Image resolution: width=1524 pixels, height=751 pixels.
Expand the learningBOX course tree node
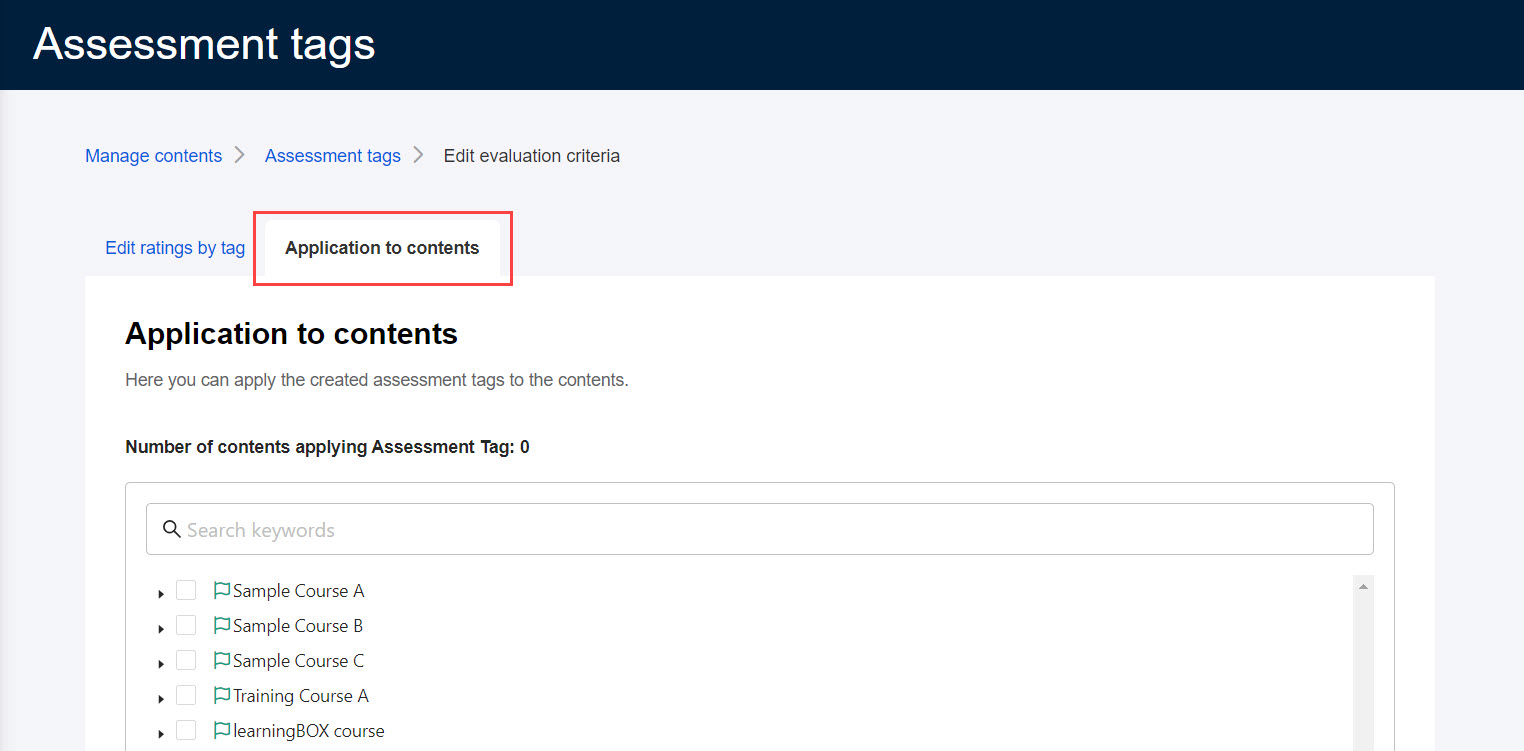(x=161, y=734)
